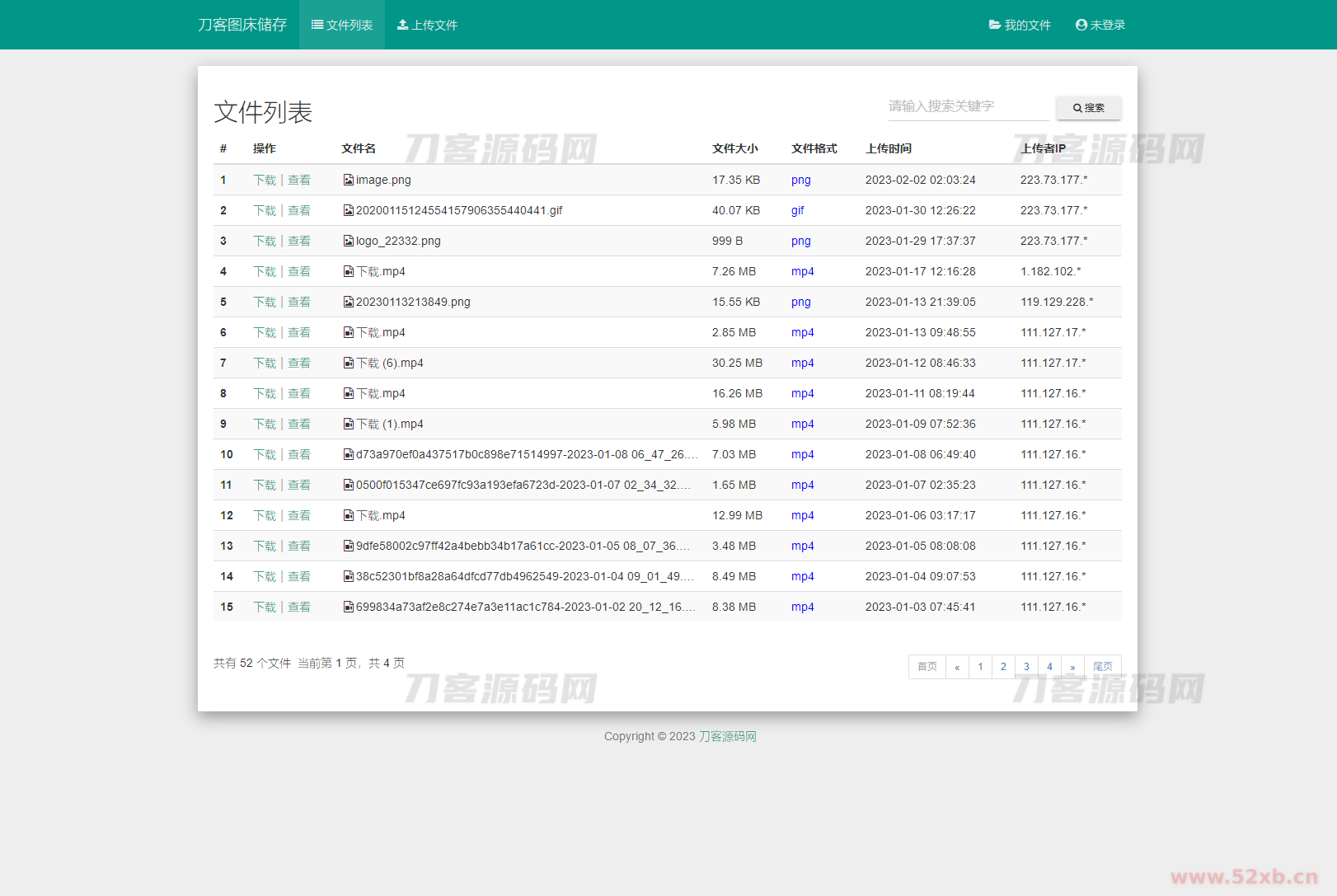Click the png format link for logo_22332.png

(800, 241)
